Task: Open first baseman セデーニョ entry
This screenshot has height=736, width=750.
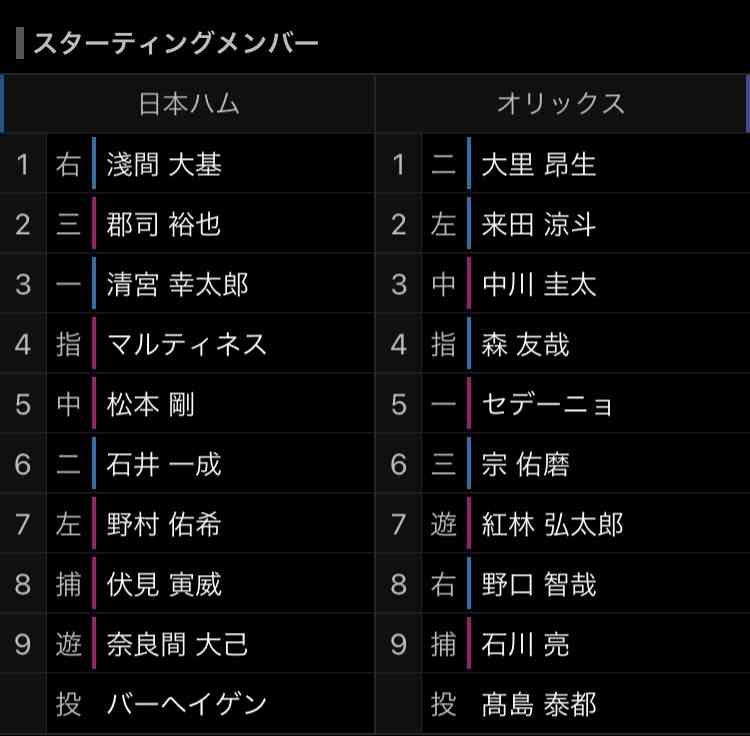Action: (547, 405)
